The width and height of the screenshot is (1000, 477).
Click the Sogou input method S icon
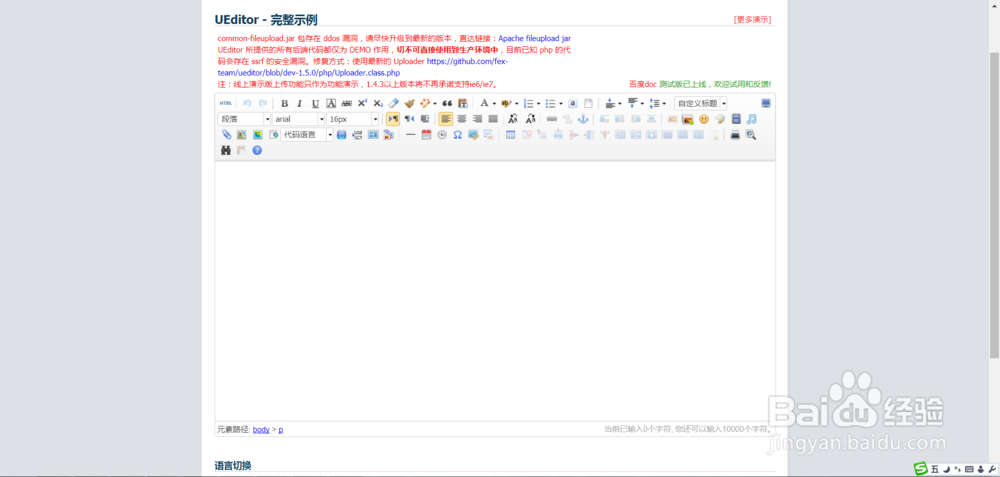tap(920, 469)
